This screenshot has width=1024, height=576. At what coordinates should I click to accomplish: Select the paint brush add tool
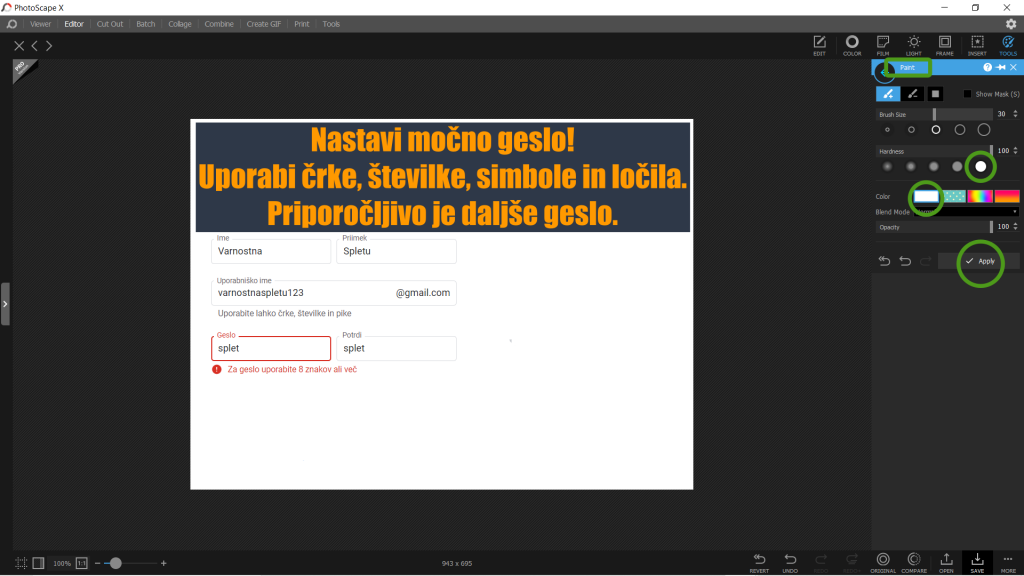click(888, 94)
